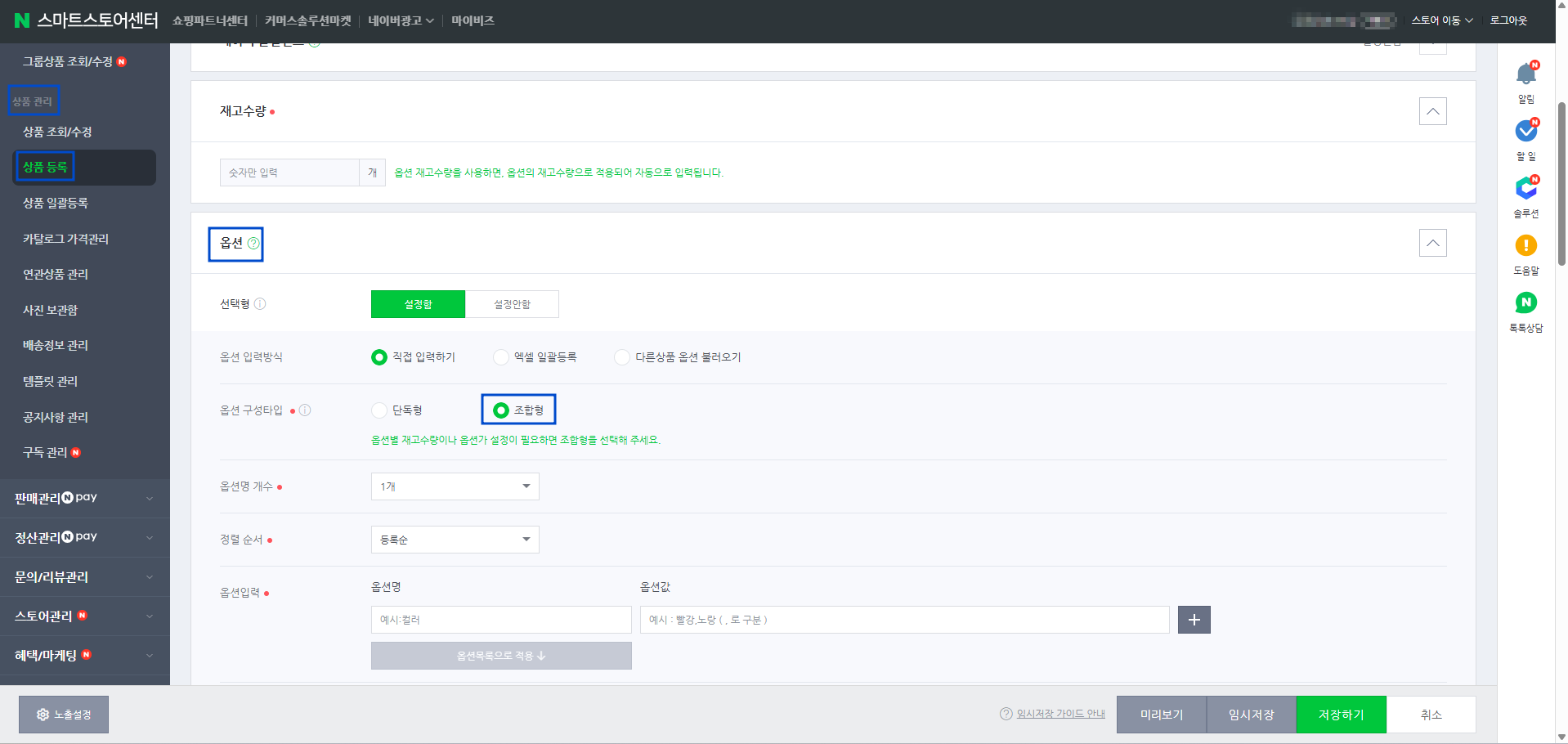Go to 상품 조회/수정 menu
This screenshot has height=744, width=1568.
point(57,132)
